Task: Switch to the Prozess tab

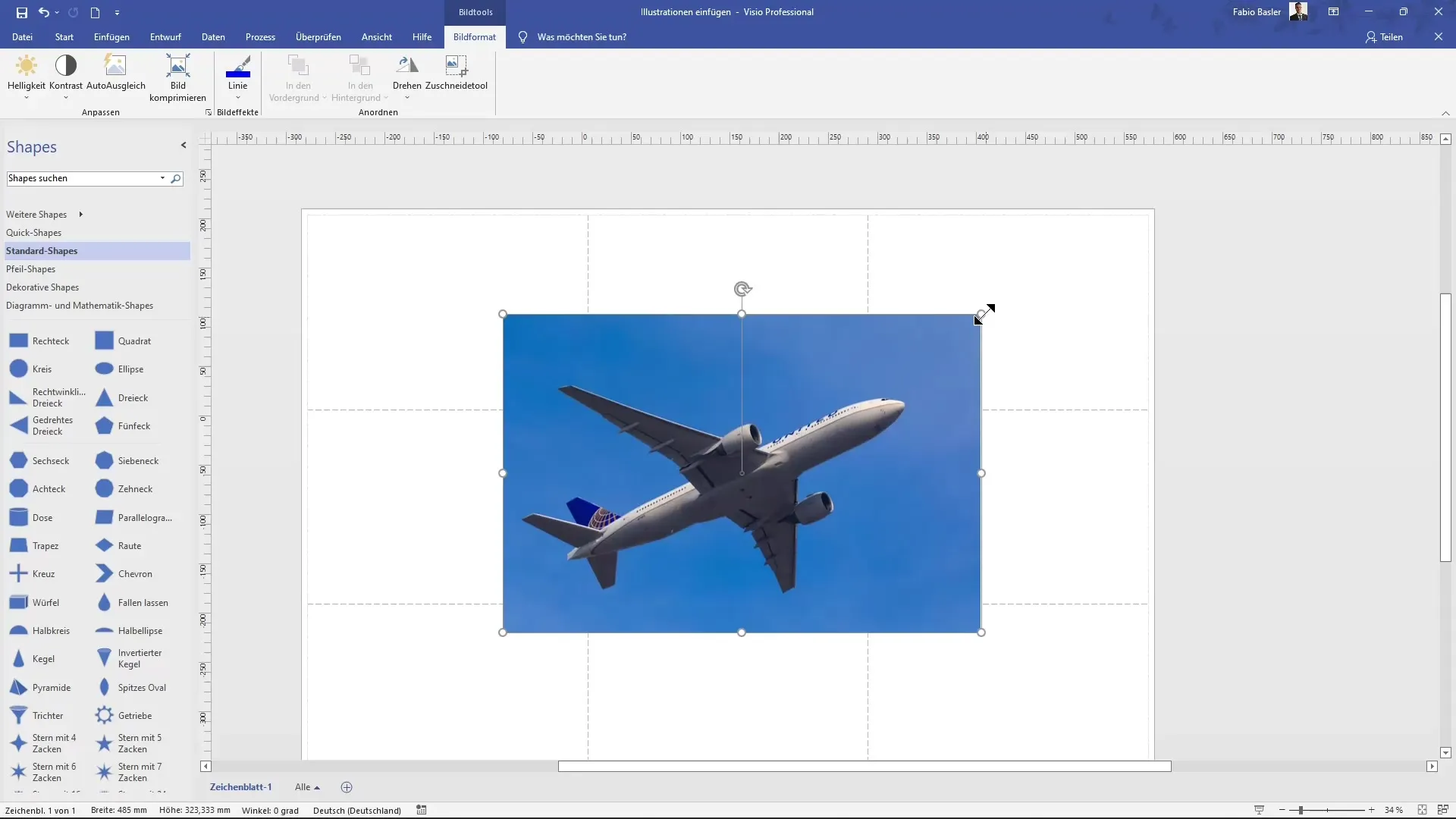Action: coord(260,36)
